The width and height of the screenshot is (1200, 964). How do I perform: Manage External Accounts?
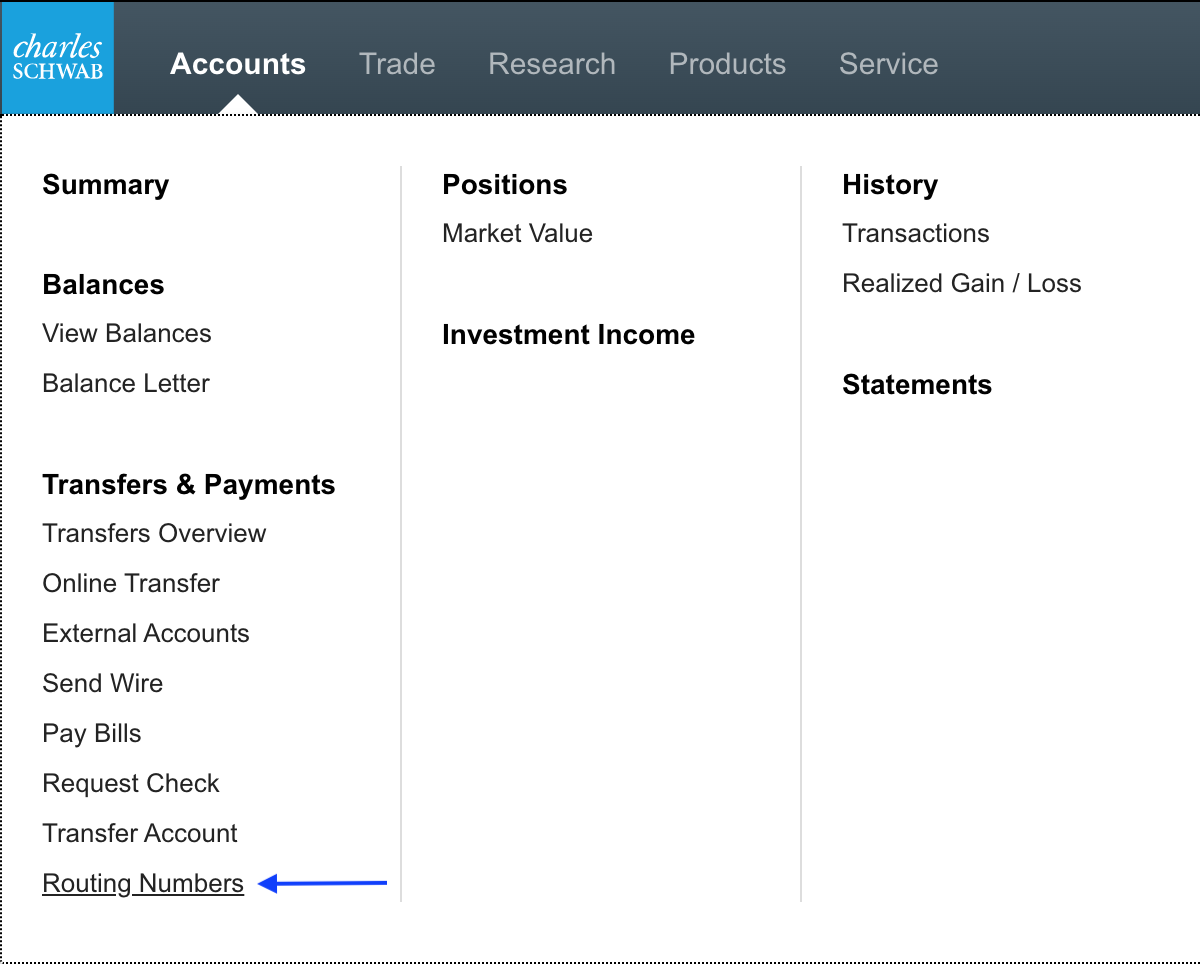tap(145, 633)
